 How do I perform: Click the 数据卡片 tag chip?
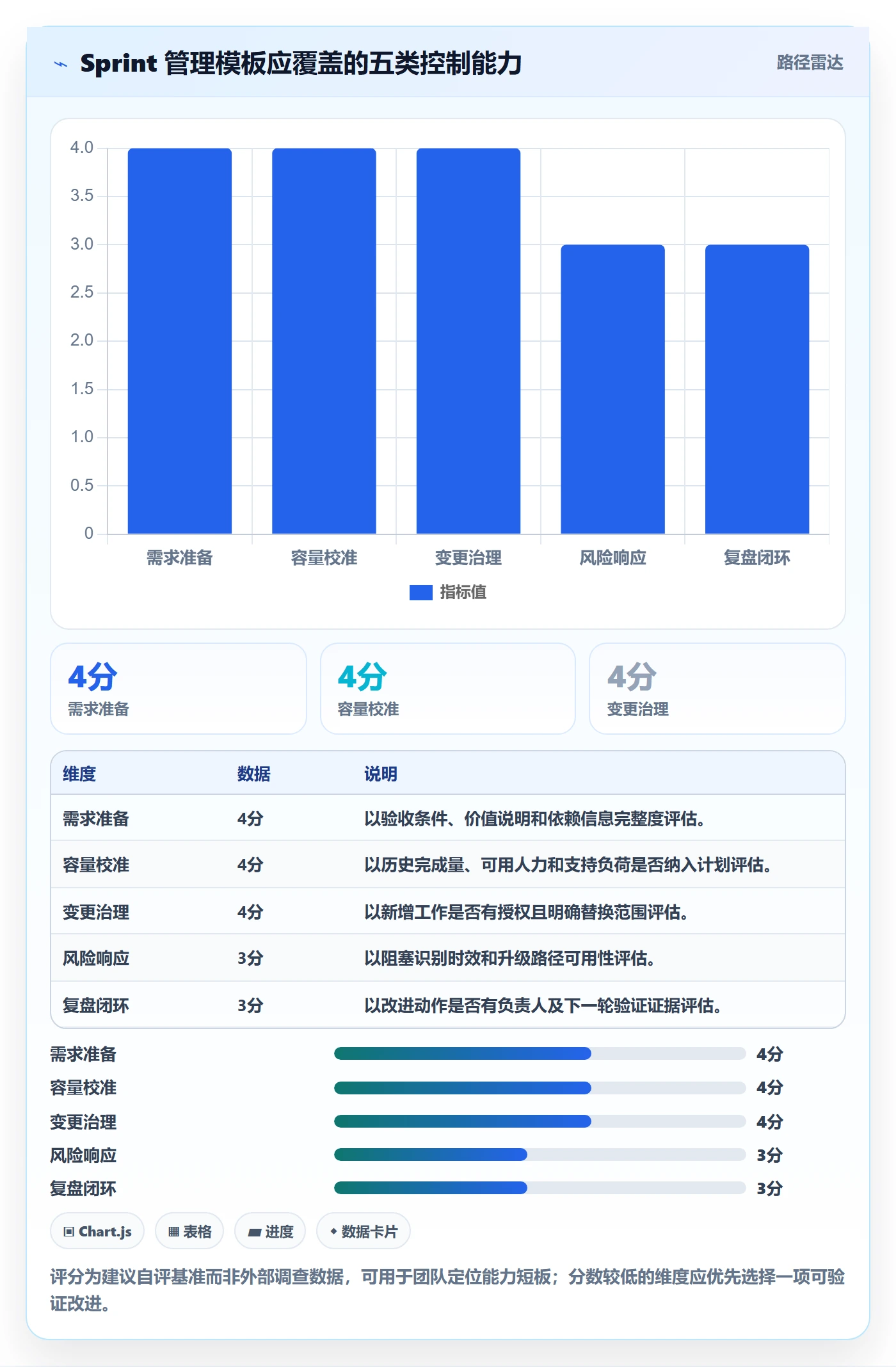(x=364, y=1231)
